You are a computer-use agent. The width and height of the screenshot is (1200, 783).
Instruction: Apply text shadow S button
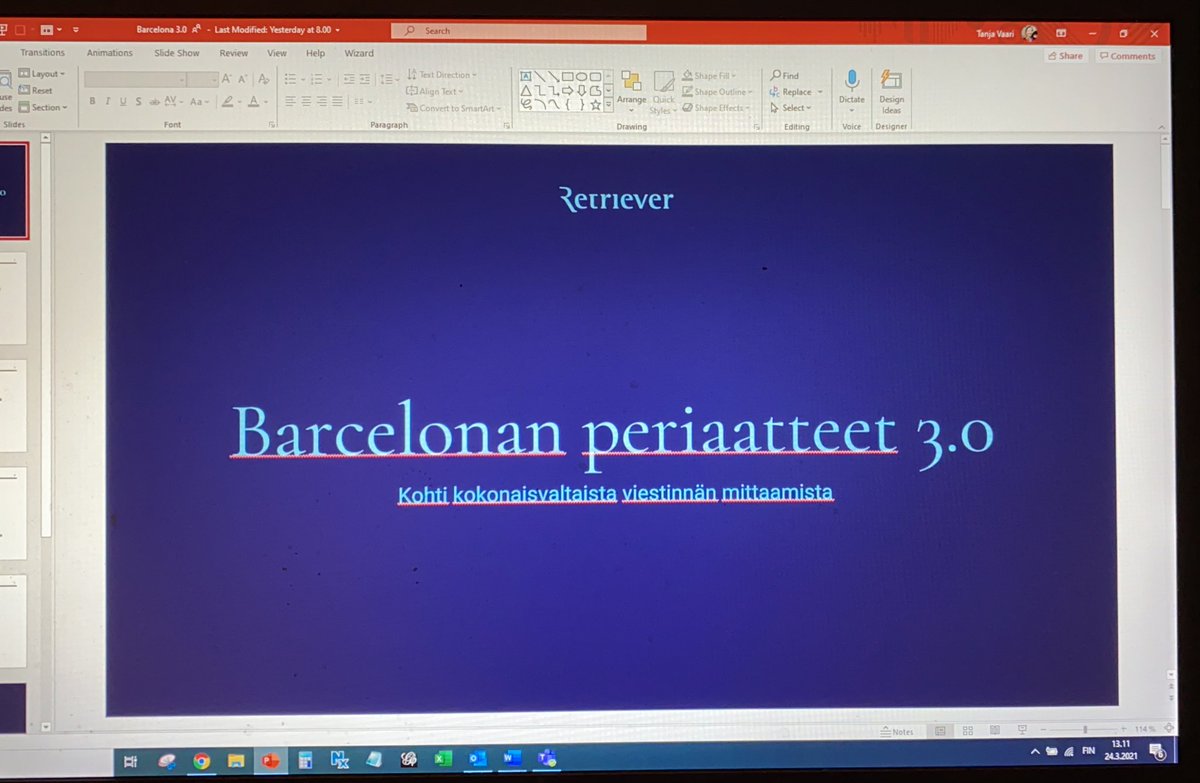[x=138, y=102]
